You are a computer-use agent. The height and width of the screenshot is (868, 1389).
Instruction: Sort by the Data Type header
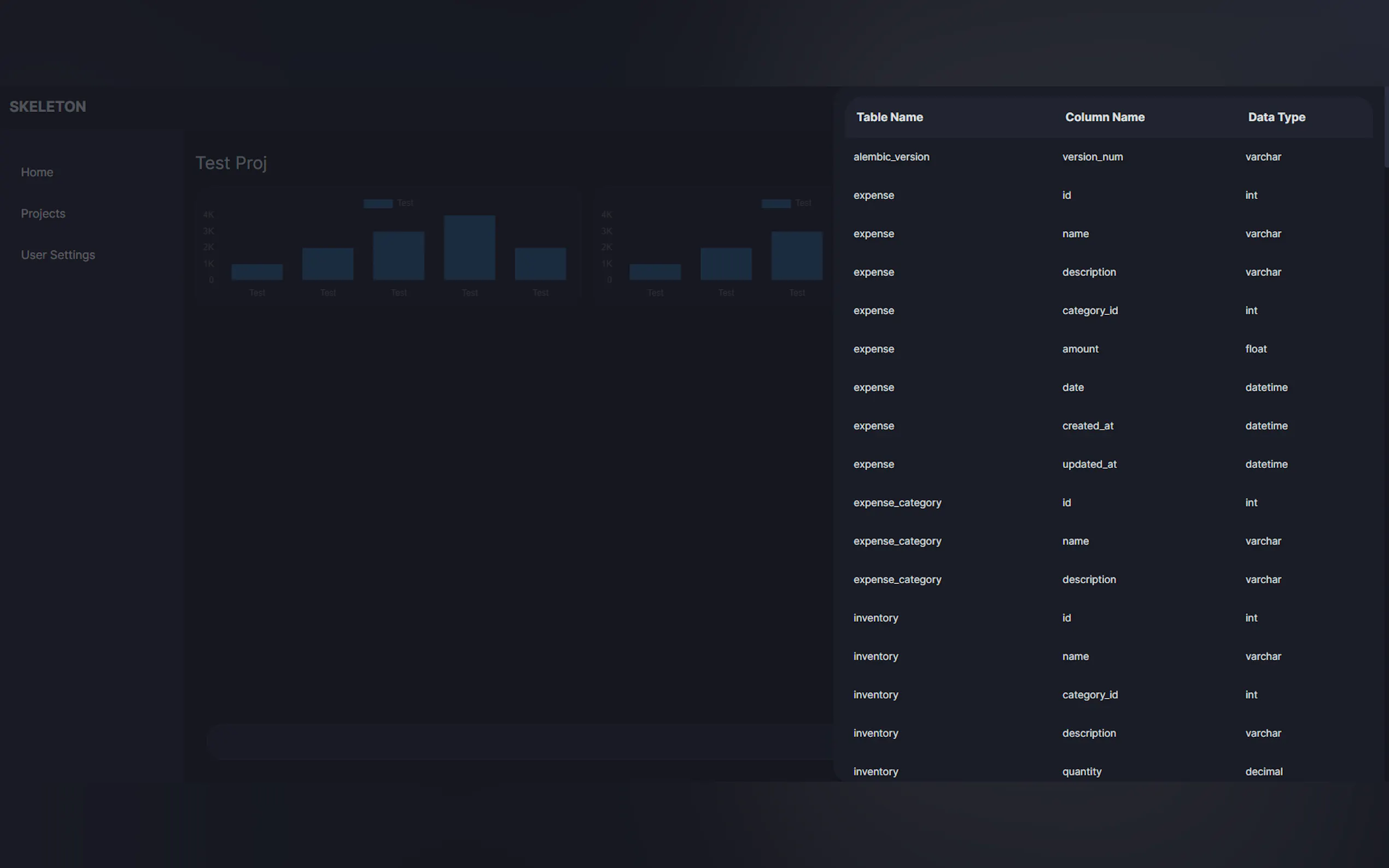[x=1276, y=117]
